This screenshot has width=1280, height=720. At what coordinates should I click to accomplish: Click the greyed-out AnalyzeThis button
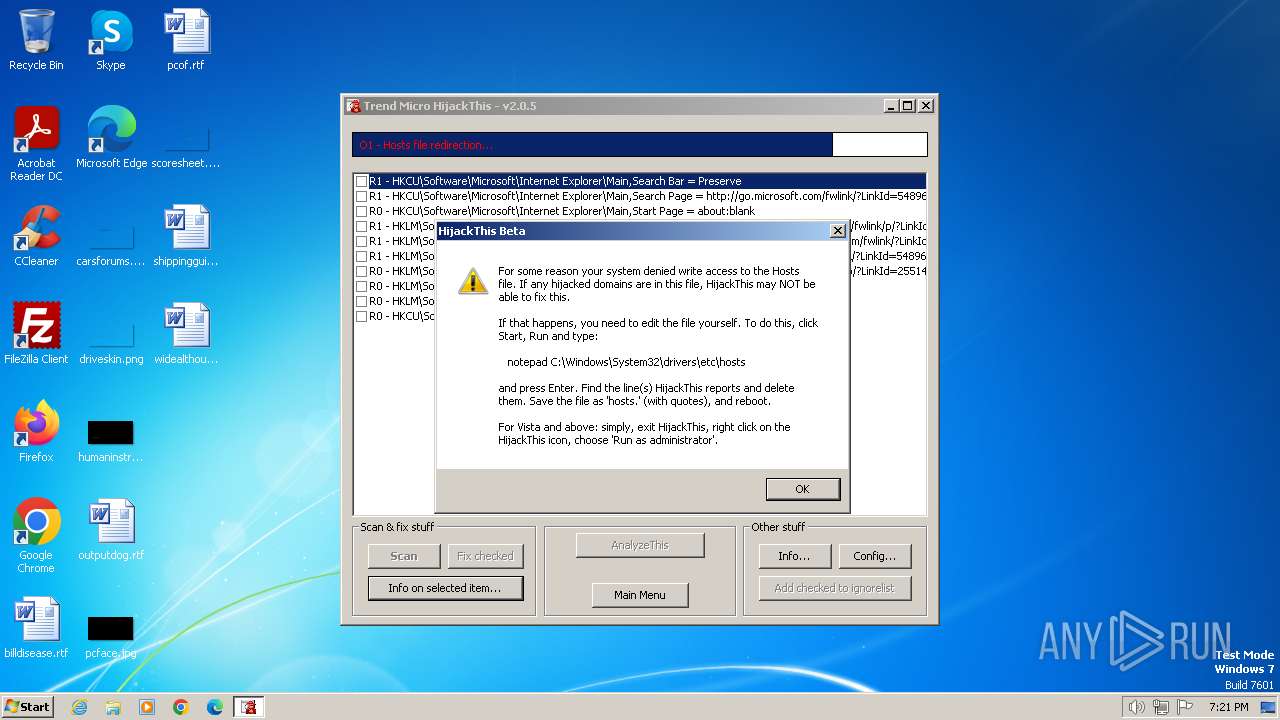coord(640,545)
